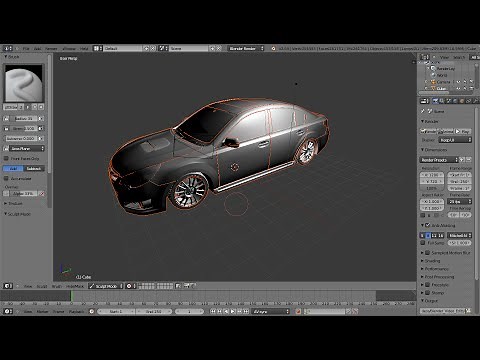The height and width of the screenshot is (360, 480).
Task: Add a new scene with plus icon
Action: [x=212, y=49]
